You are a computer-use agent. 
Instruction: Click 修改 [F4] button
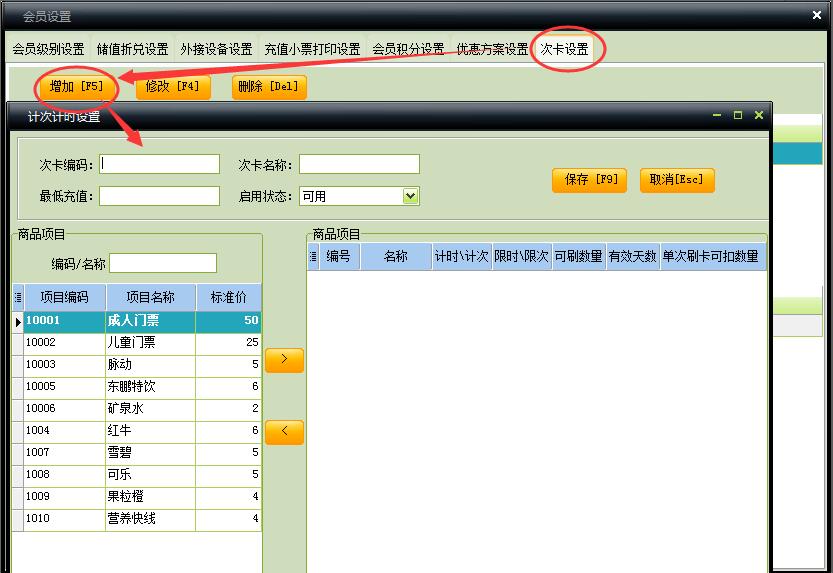(x=173, y=87)
